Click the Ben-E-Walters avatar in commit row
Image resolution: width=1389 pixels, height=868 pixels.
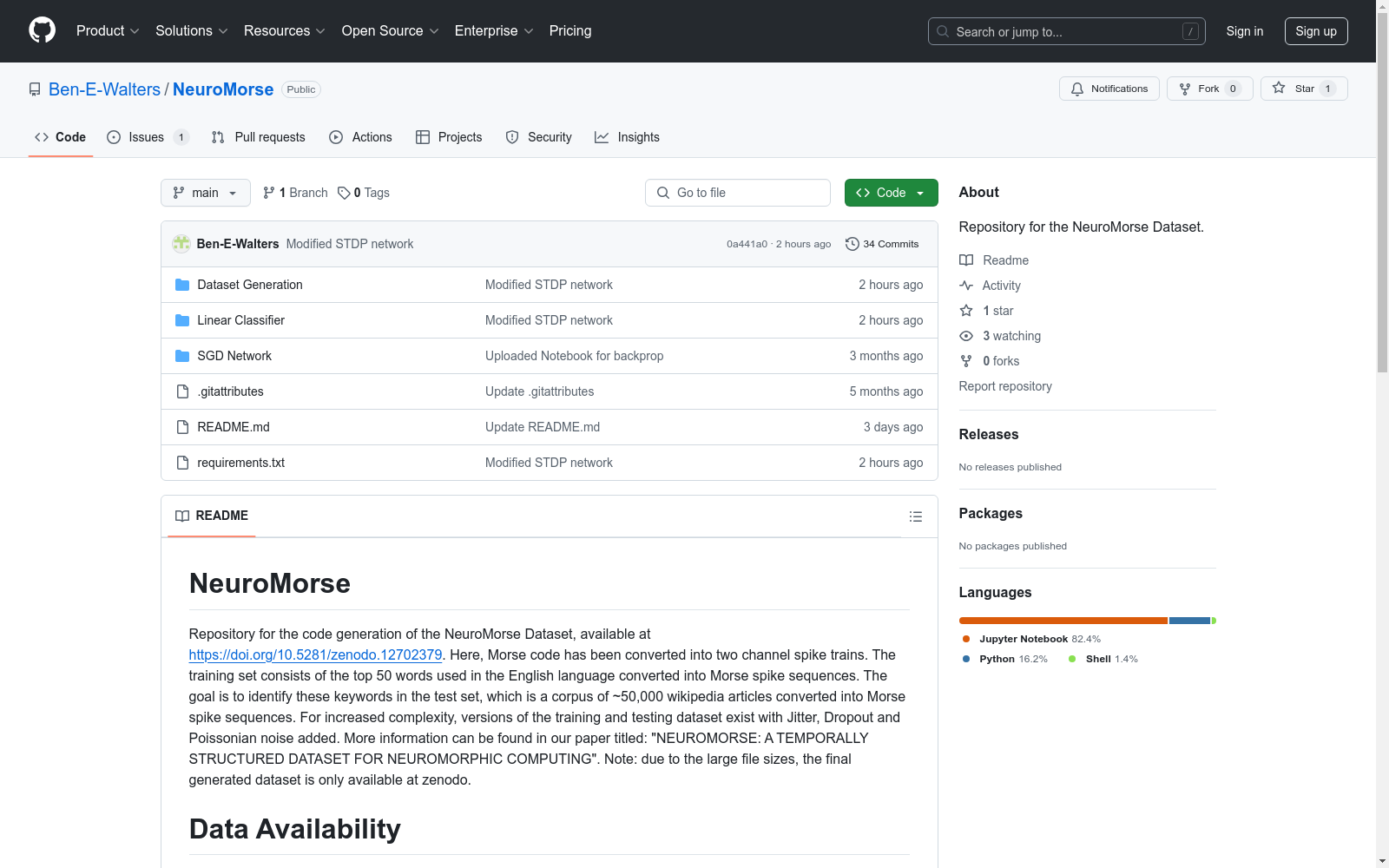pyautogui.click(x=181, y=244)
